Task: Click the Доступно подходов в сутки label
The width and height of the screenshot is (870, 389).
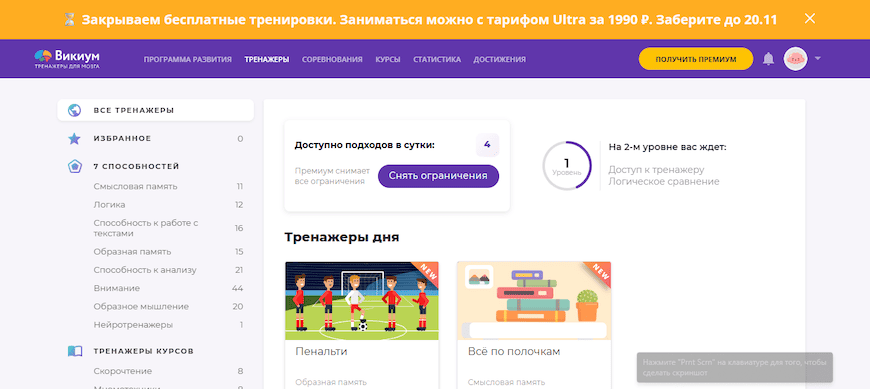Action: [365, 145]
